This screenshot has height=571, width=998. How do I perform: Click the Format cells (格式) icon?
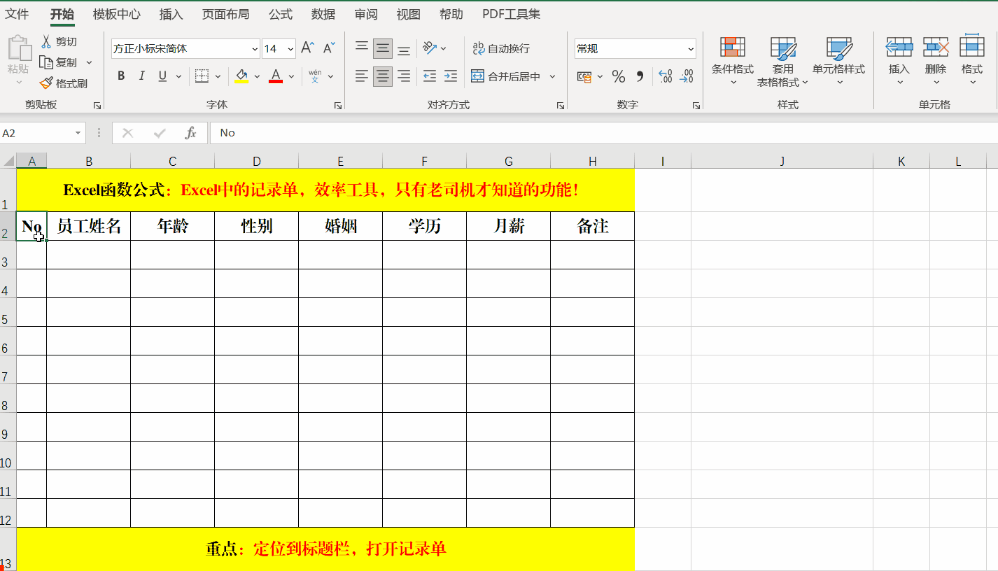pos(972,46)
